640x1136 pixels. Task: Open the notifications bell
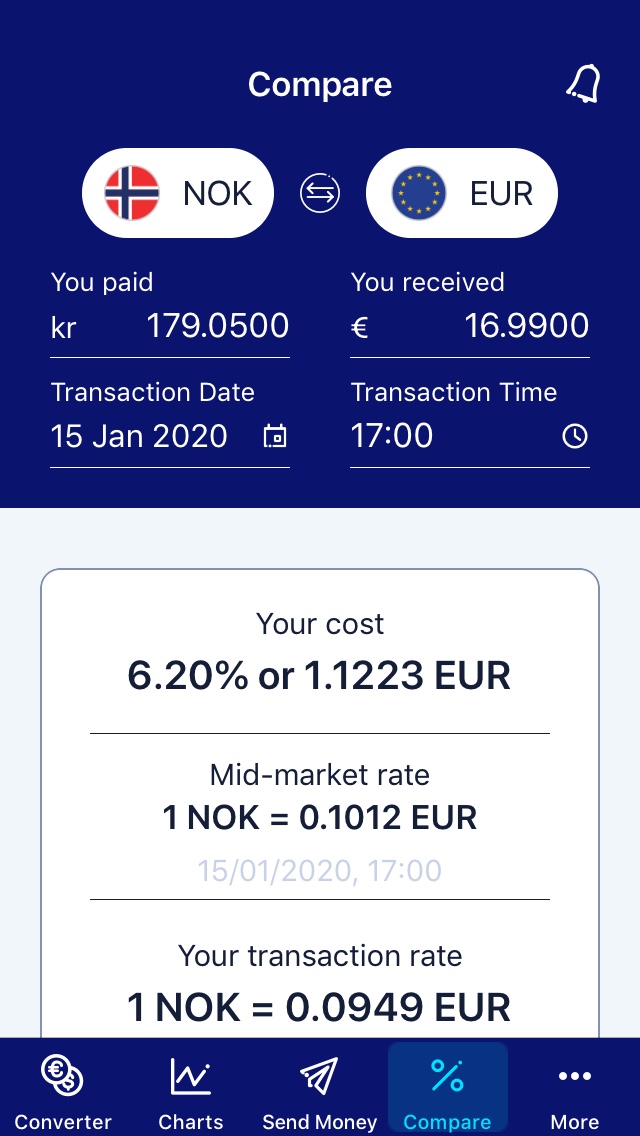coord(584,84)
